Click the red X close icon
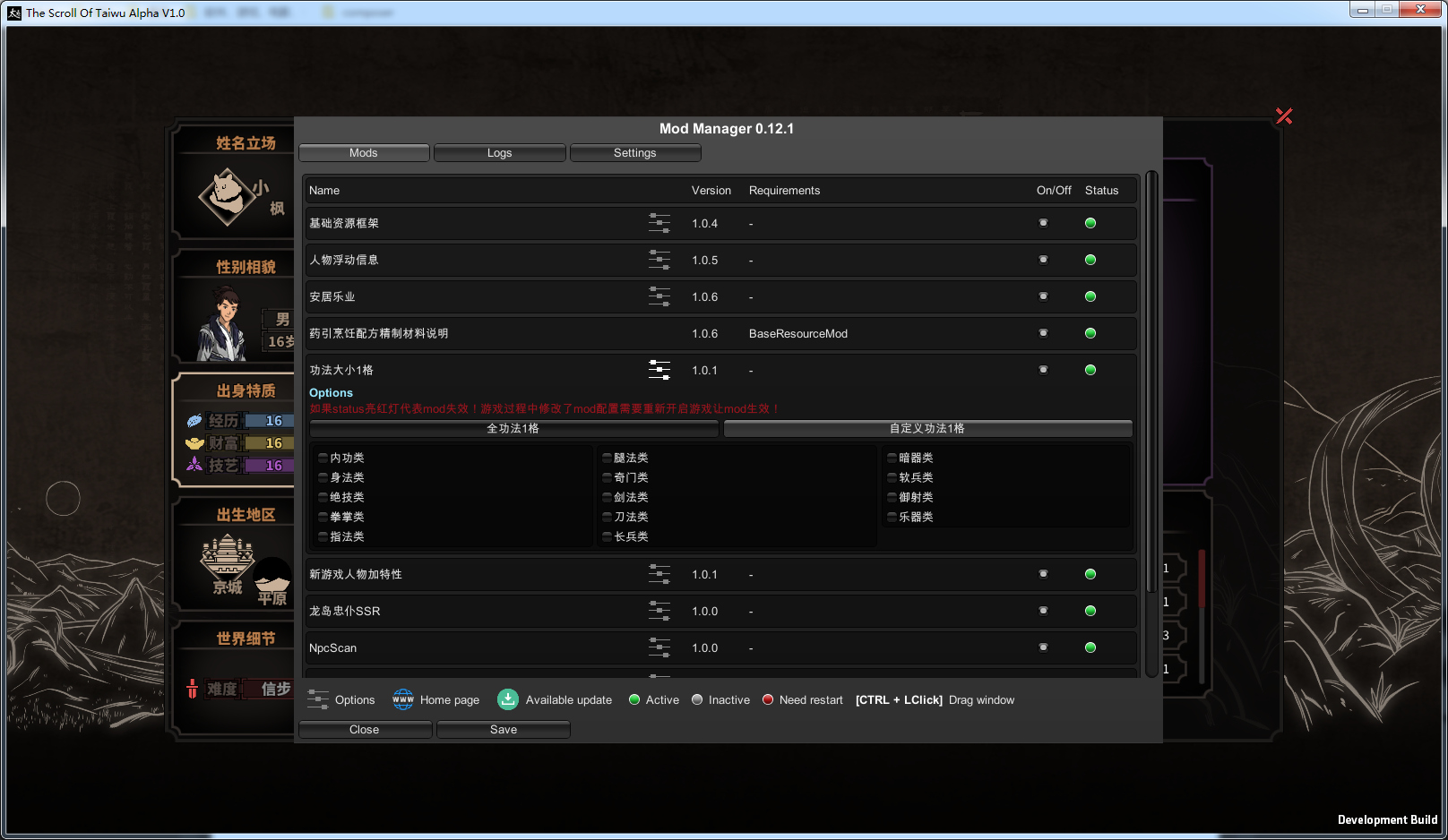 1284,116
